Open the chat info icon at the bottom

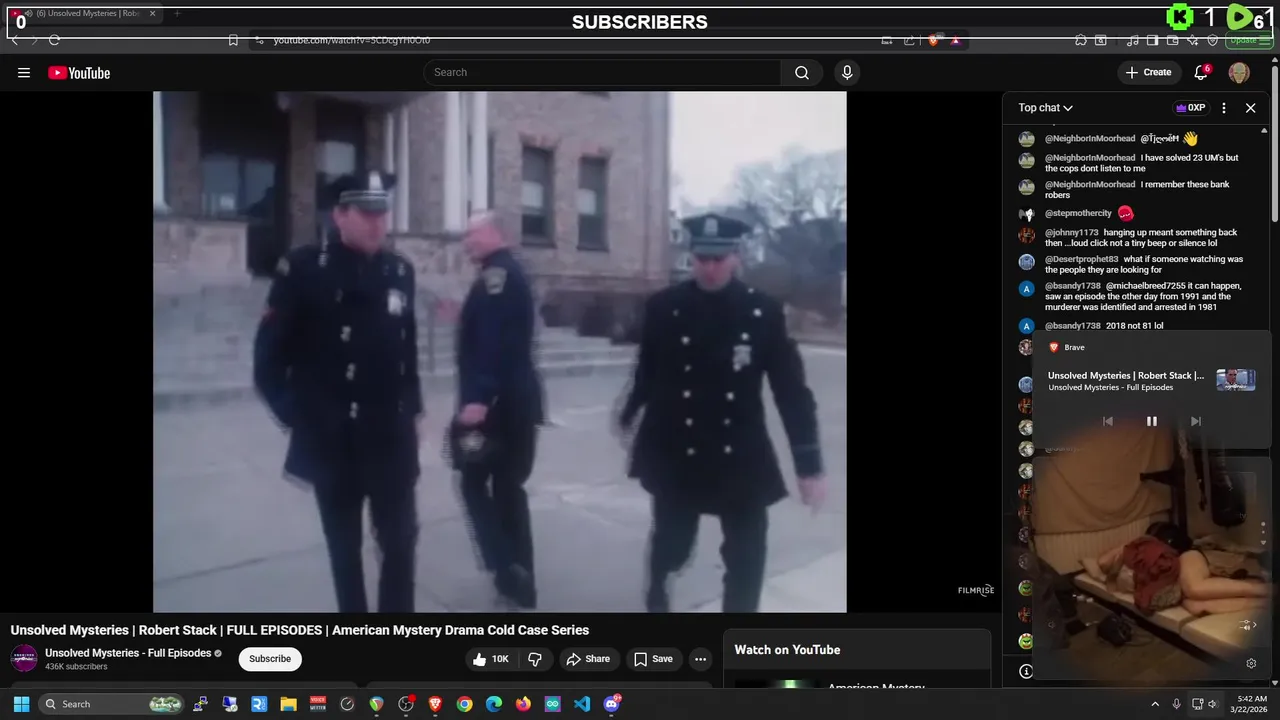coord(1025,672)
